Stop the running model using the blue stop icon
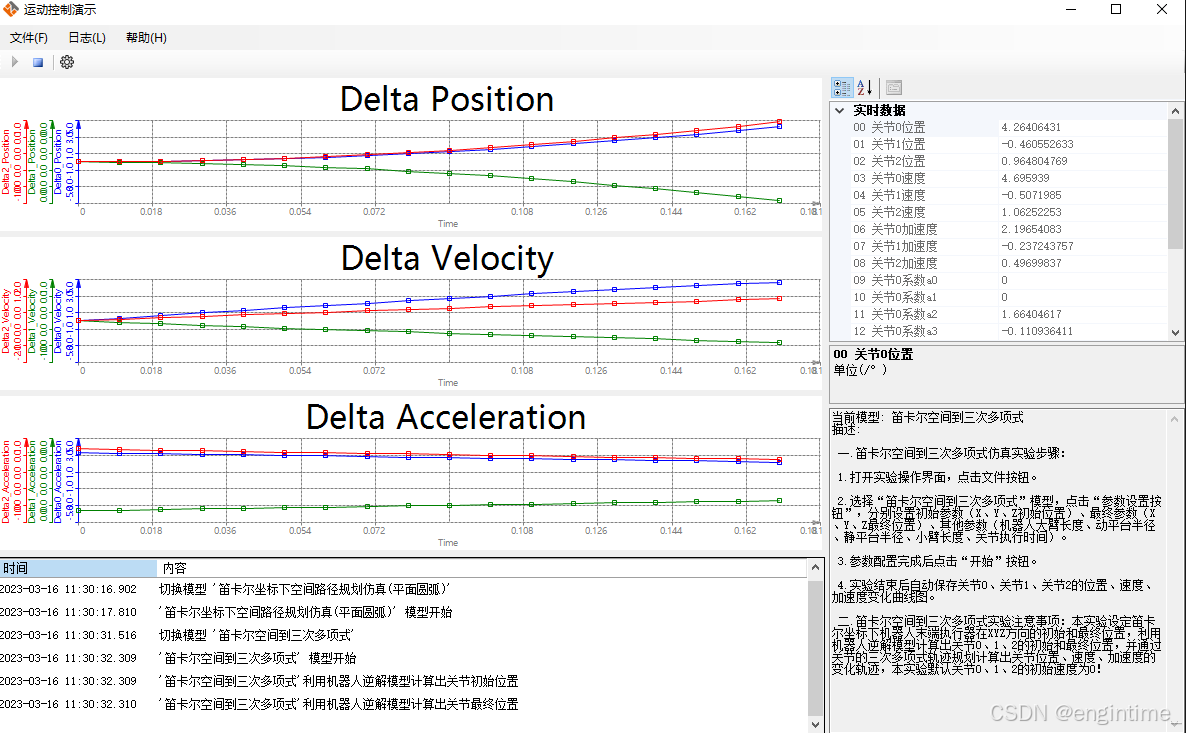The width and height of the screenshot is (1186, 733). [x=37, y=61]
